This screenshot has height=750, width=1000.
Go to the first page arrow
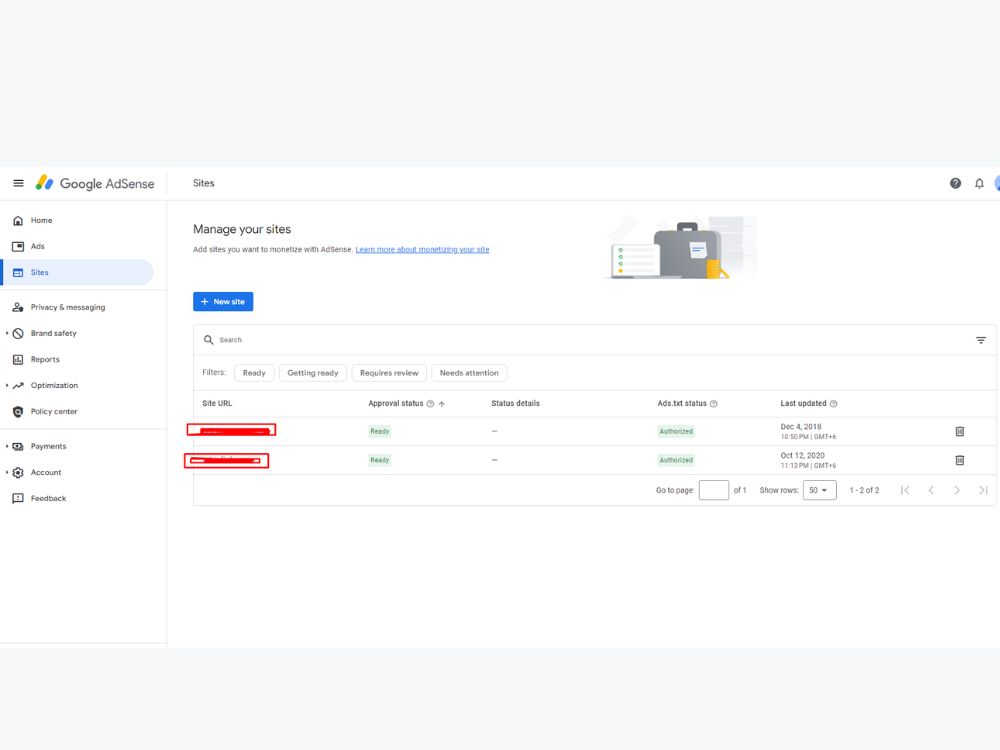click(x=904, y=490)
